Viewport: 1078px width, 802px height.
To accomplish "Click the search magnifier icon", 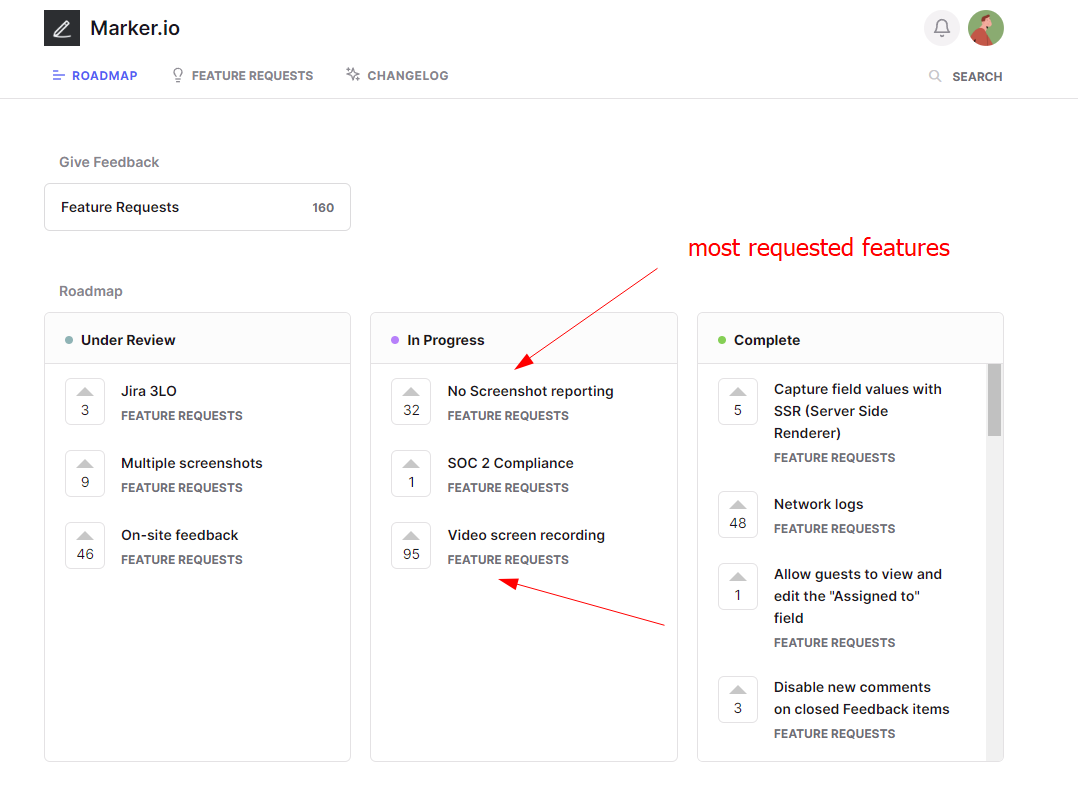I will coord(935,76).
